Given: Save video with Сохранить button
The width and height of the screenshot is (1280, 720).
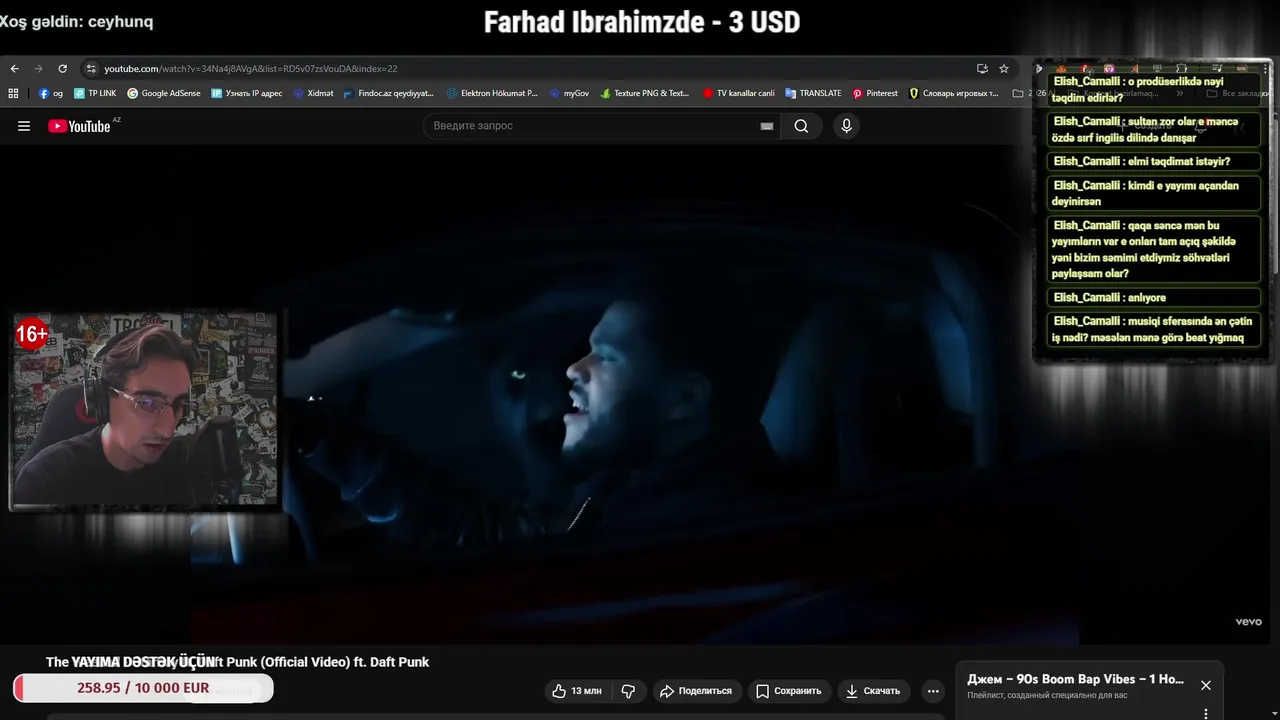Looking at the screenshot, I should click(788, 691).
